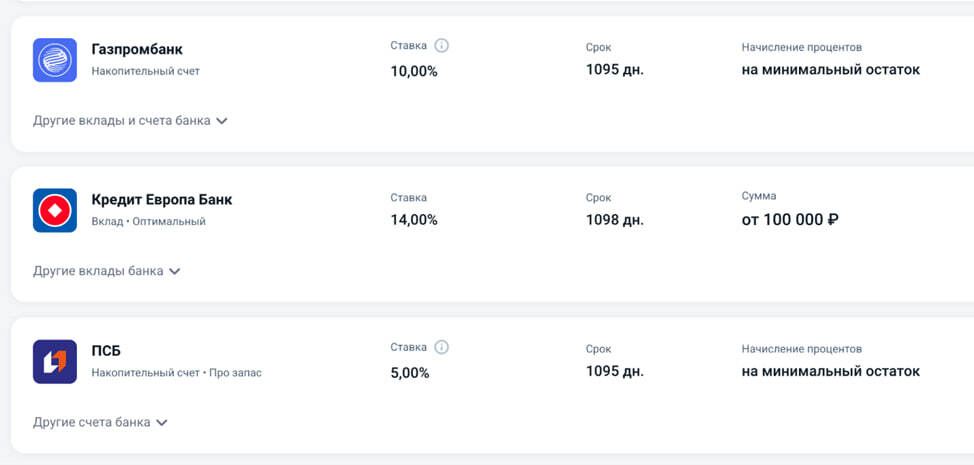
Task: Click the 5,00% rate of ПСБ
Action: [x=410, y=373]
